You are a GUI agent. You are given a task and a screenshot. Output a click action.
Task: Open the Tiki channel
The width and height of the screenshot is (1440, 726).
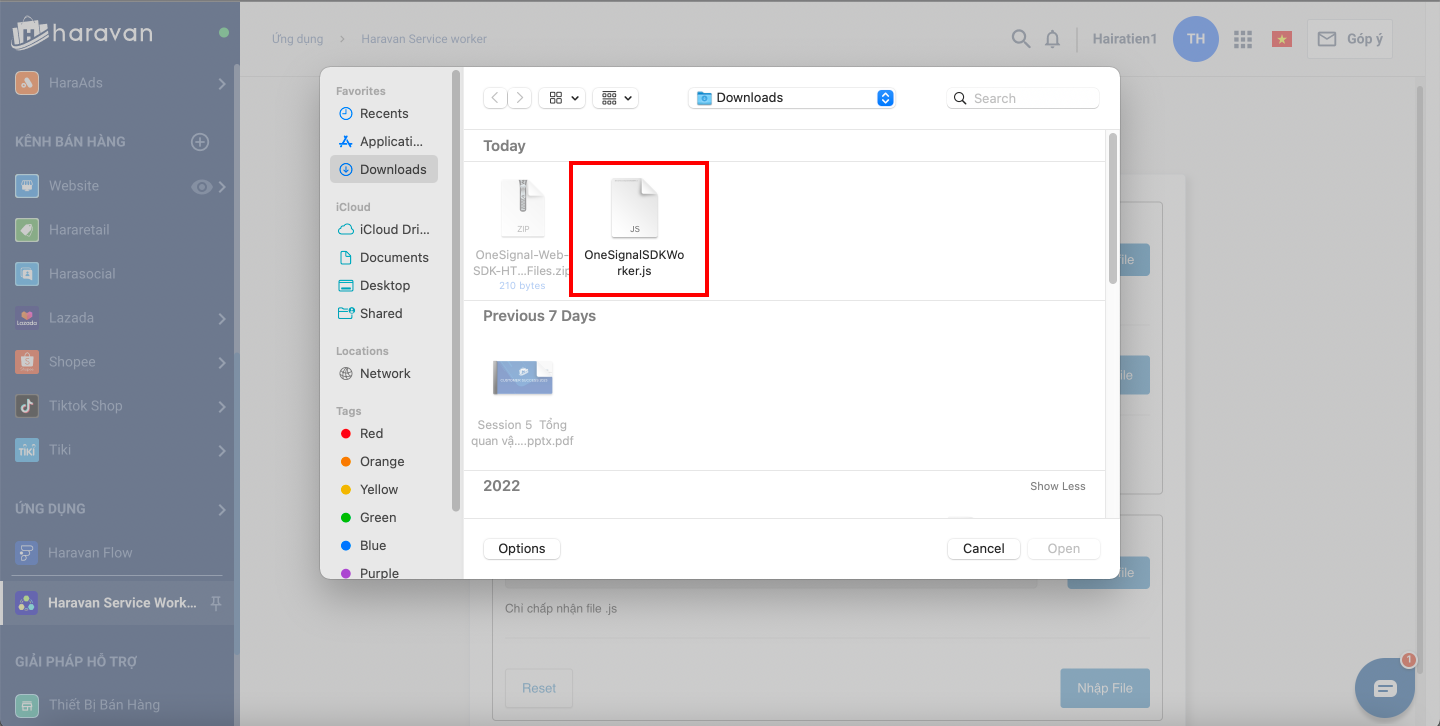(x=60, y=450)
